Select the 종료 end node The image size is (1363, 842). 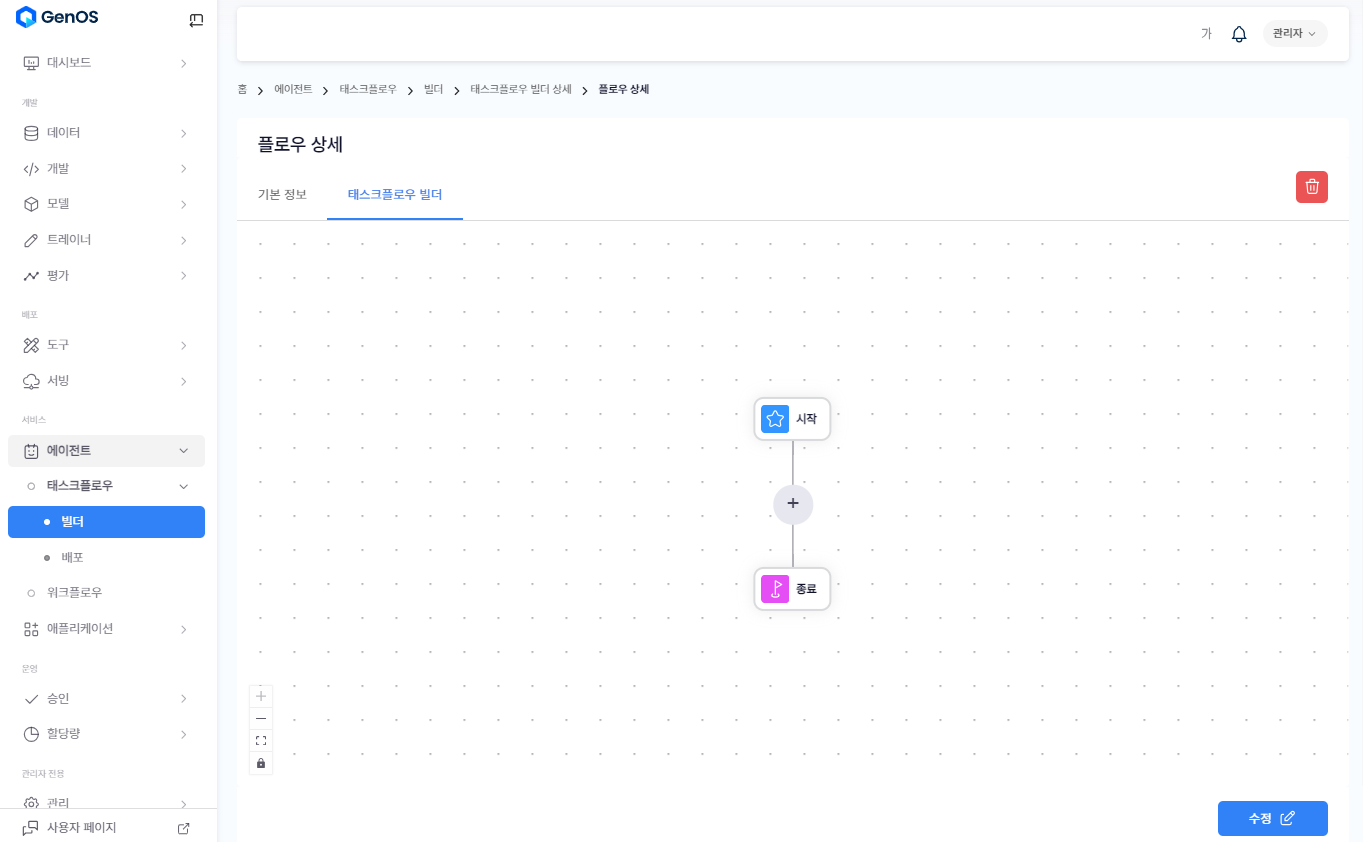click(x=792, y=589)
